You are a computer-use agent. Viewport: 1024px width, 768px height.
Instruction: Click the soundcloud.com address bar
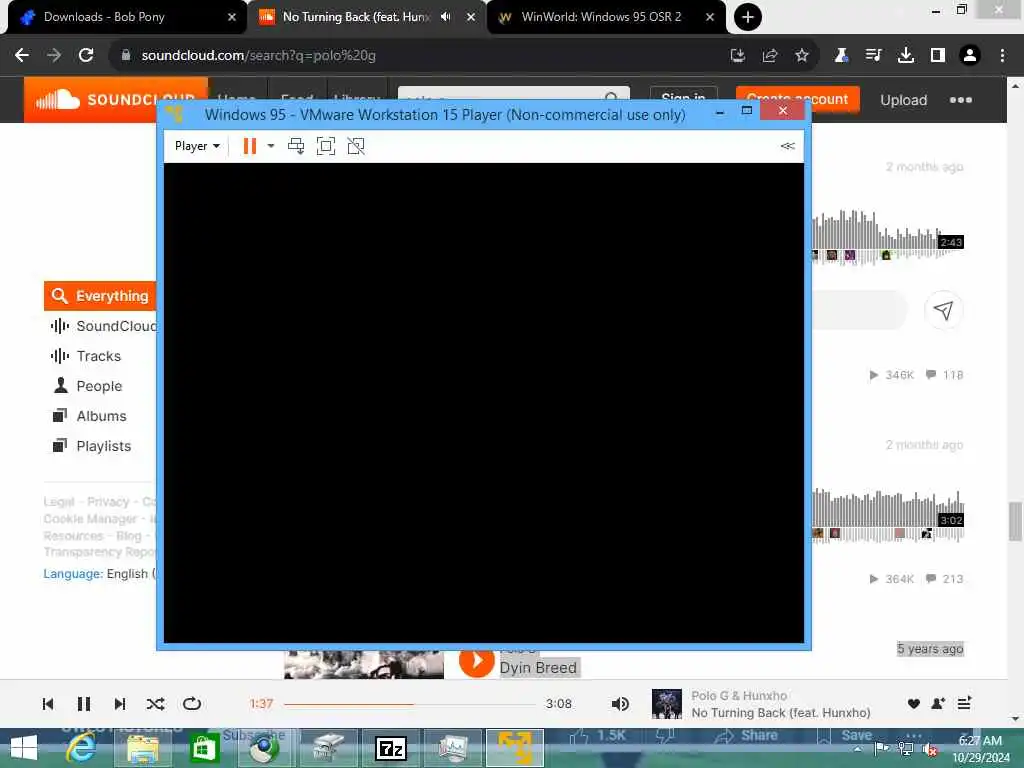click(x=418, y=56)
